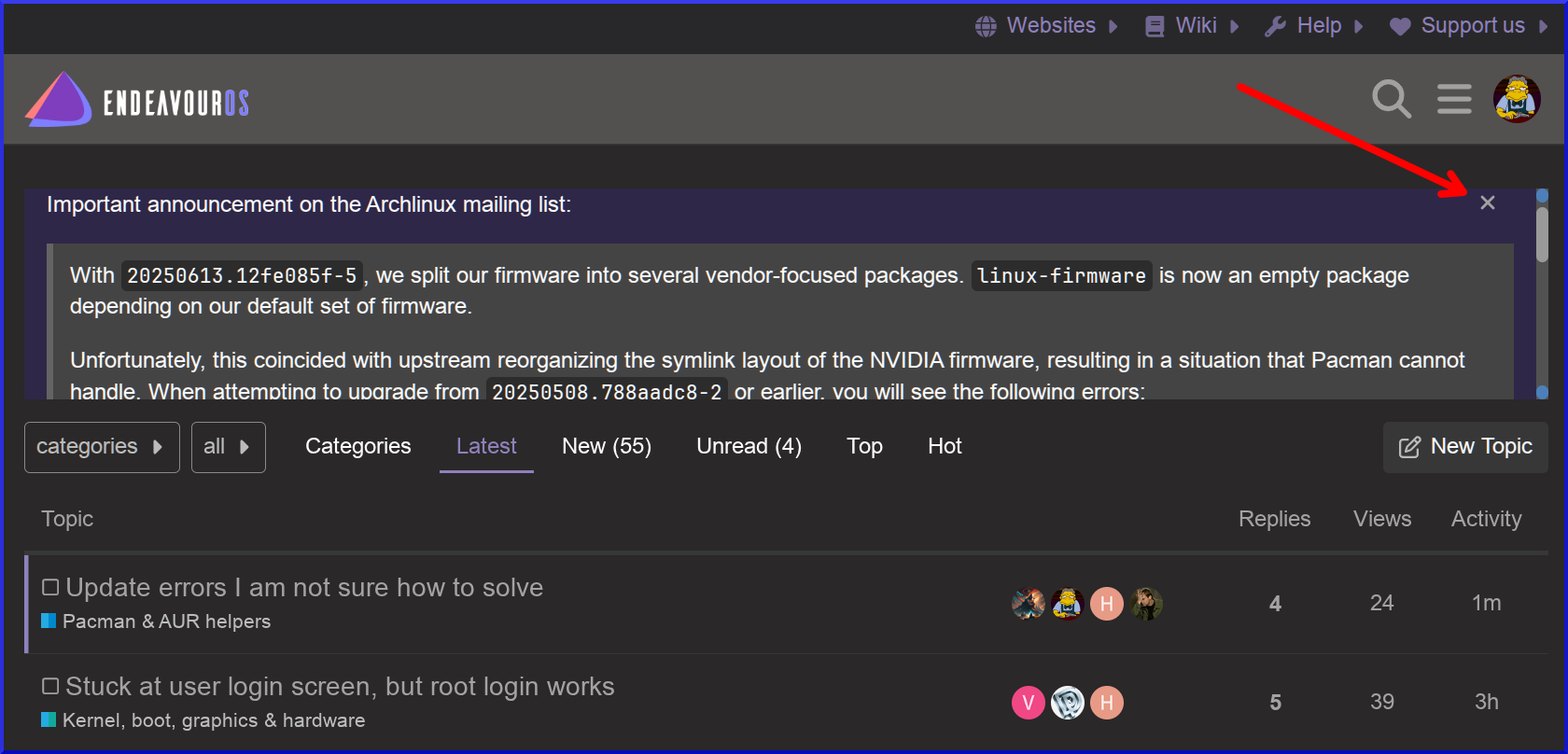Tick the checkbox for Update errors topic
The width and height of the screenshot is (1568, 754).
coord(51,587)
